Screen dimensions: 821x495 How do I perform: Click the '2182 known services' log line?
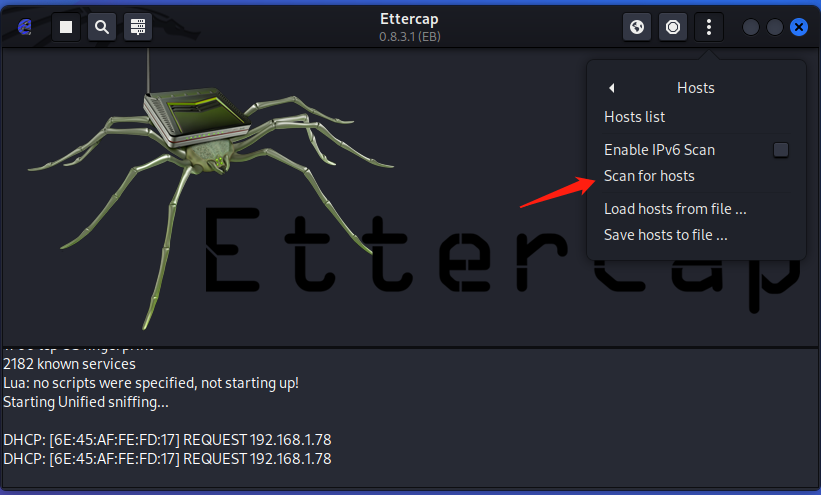tap(69, 364)
